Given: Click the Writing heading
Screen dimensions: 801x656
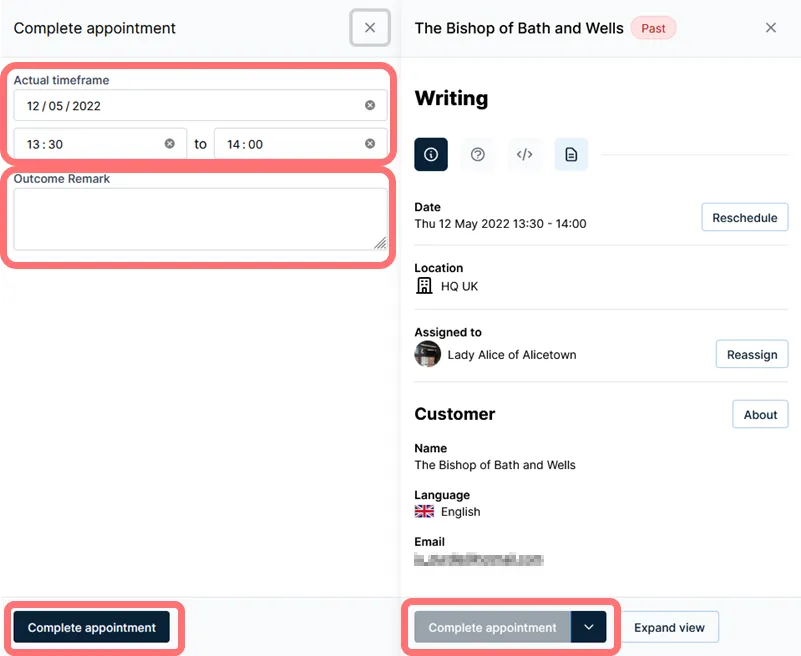Looking at the screenshot, I should [451, 98].
